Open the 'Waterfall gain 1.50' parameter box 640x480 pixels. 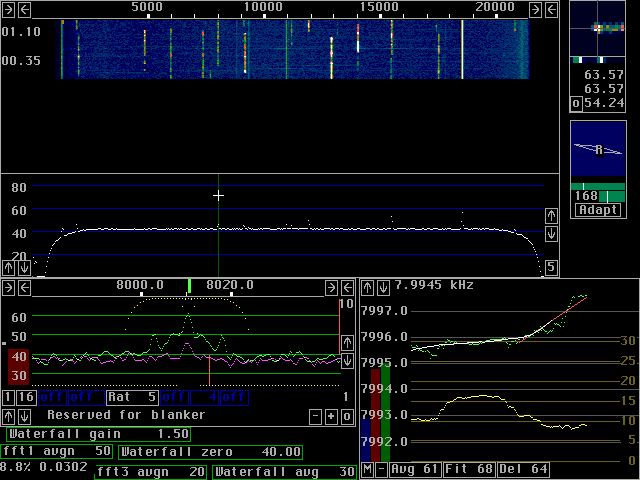click(98, 434)
